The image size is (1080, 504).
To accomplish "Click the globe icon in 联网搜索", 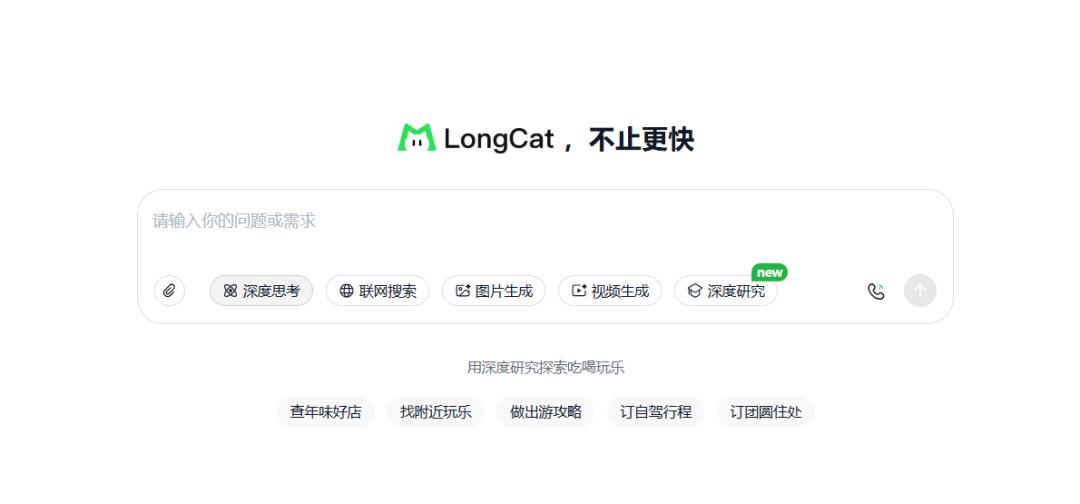I will [x=346, y=291].
